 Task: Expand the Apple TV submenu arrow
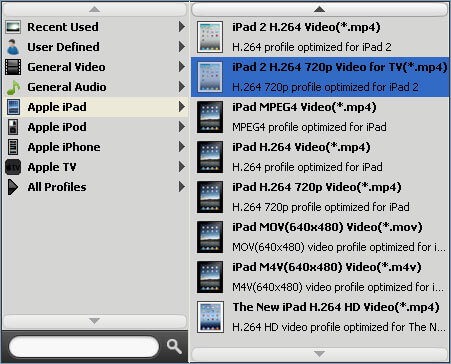tap(182, 167)
